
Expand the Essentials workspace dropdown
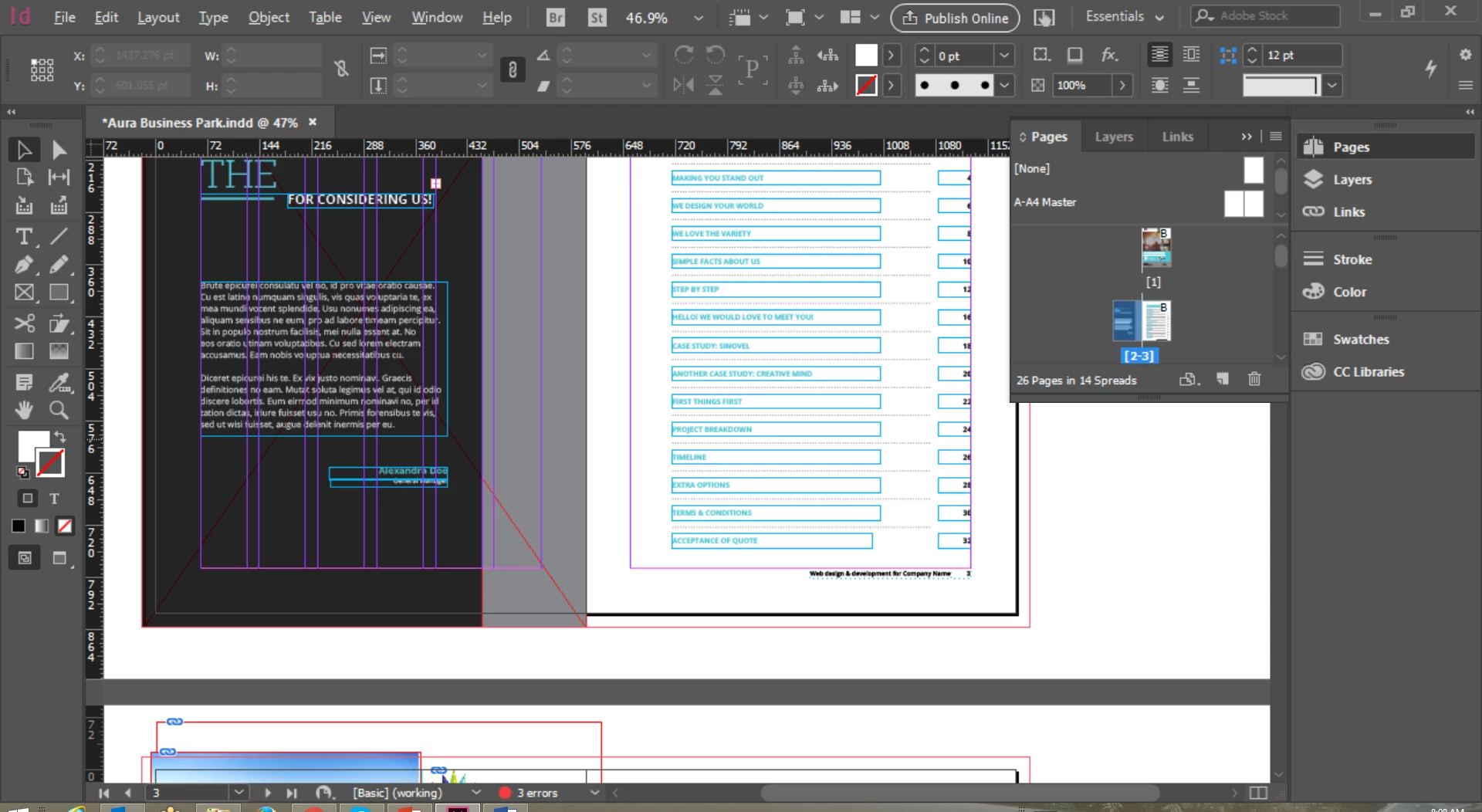point(1125,16)
